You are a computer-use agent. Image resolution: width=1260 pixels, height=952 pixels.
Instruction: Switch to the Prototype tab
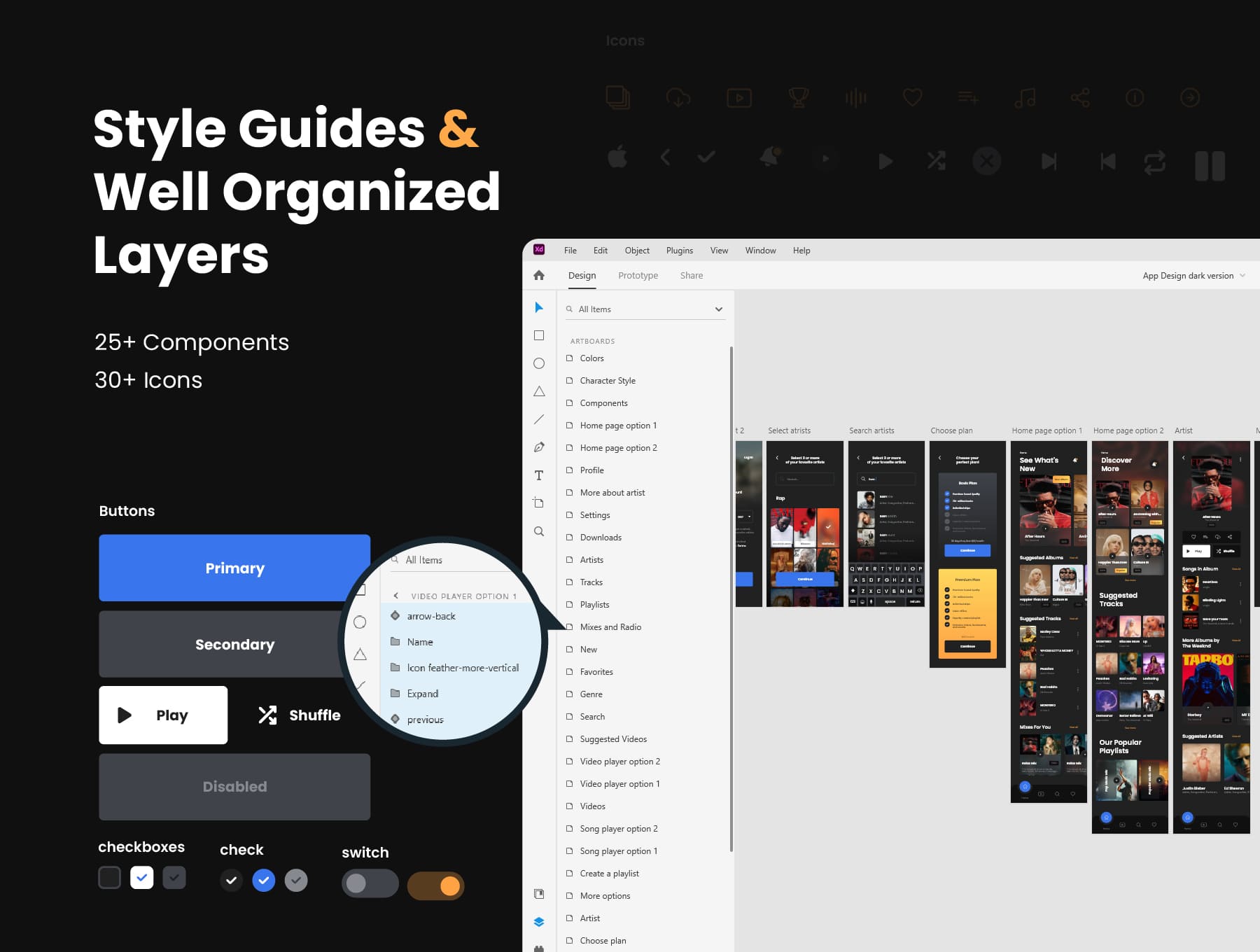point(638,276)
